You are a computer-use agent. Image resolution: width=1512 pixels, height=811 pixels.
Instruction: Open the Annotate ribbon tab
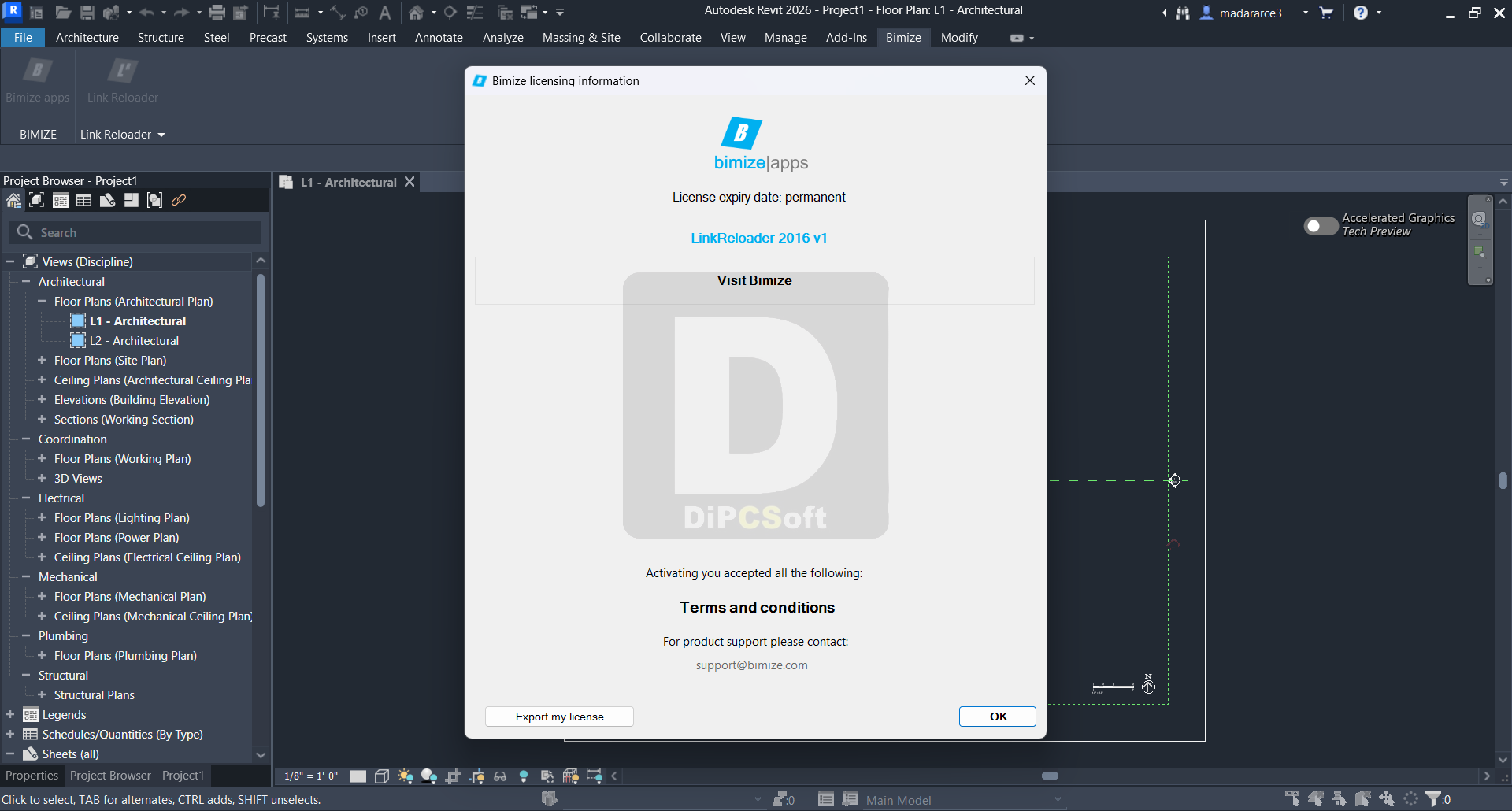(439, 38)
